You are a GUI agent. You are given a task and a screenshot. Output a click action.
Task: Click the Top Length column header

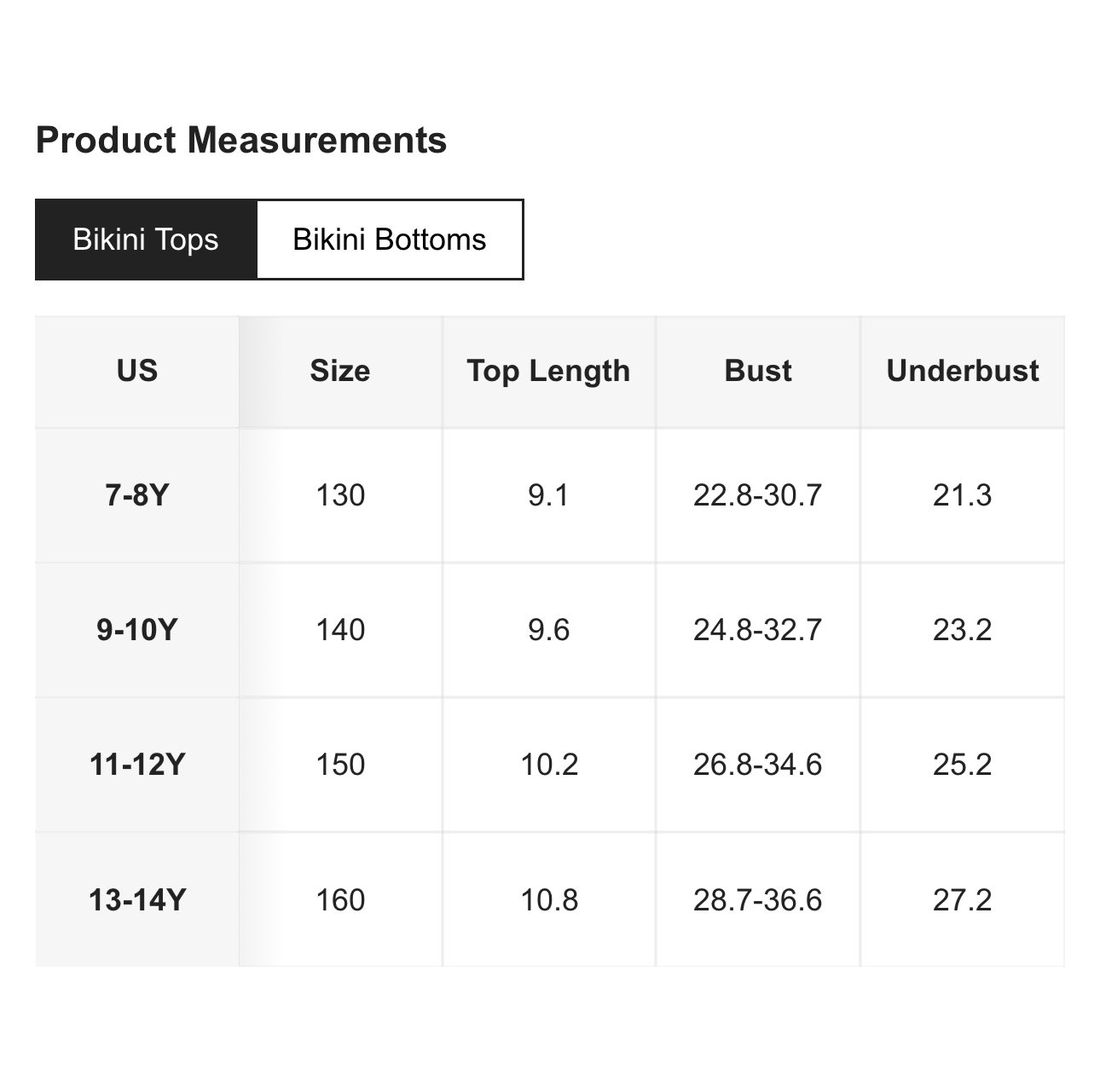[549, 372]
